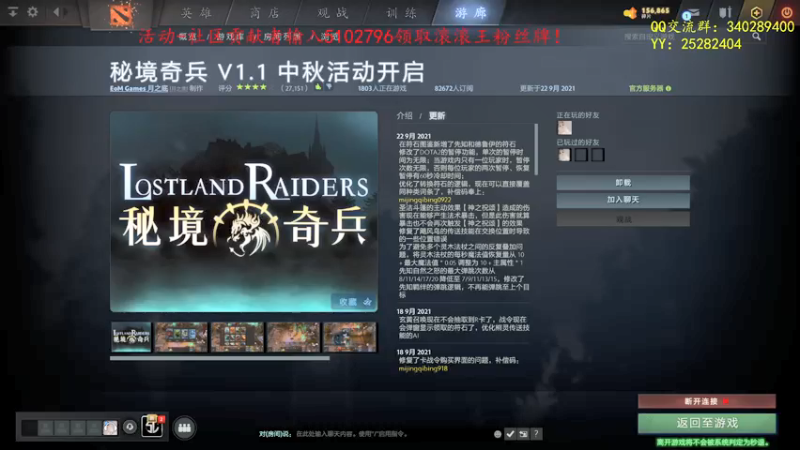Viewport: 800px width, 450px height.
Task: Click the chat question mark help icon
Action: coord(536,434)
